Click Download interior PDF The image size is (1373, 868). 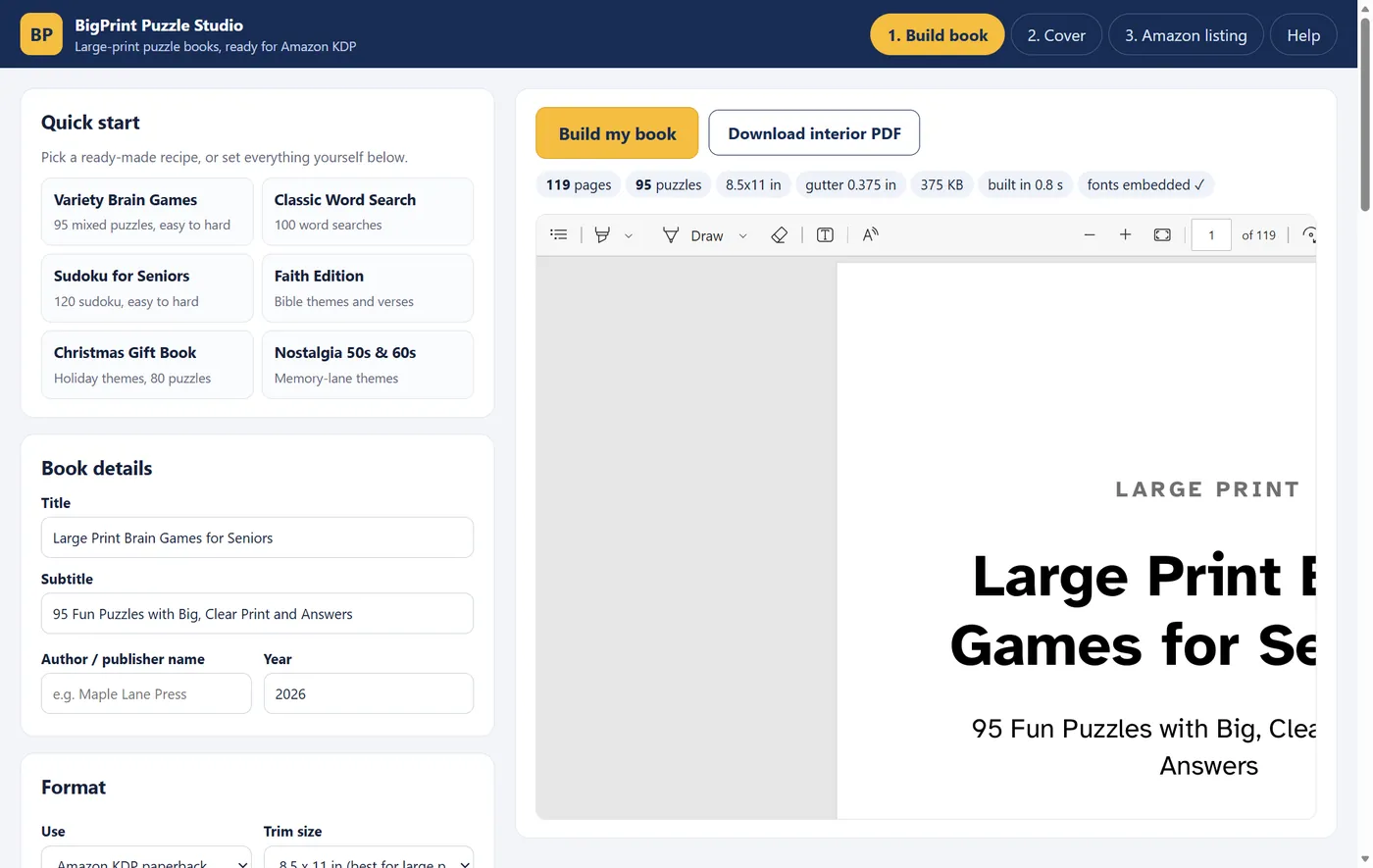pyautogui.click(x=814, y=132)
